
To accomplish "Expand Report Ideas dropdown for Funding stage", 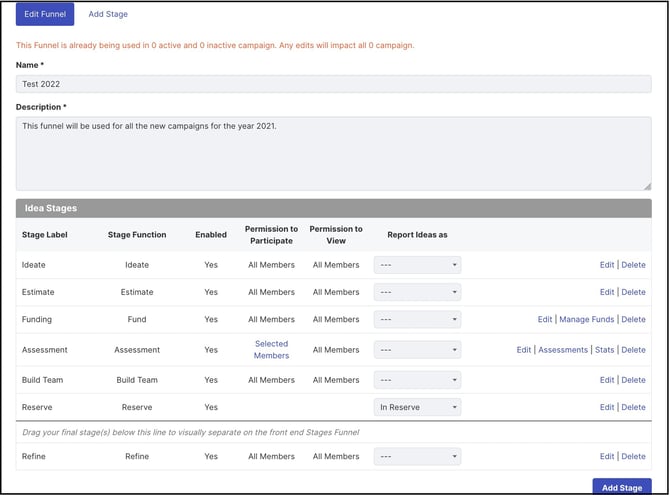I will click(x=417, y=320).
